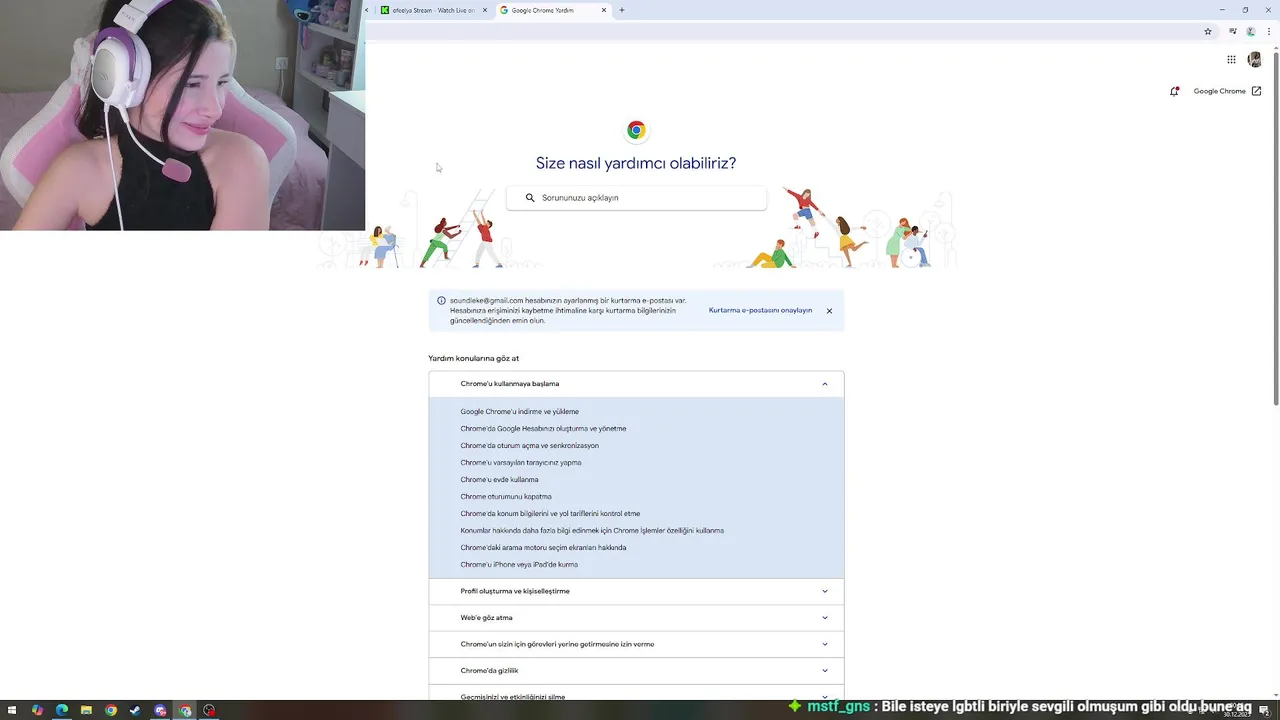Switch to the ofeelya Stream tab
This screenshot has width=1280, height=720.
[x=434, y=10]
